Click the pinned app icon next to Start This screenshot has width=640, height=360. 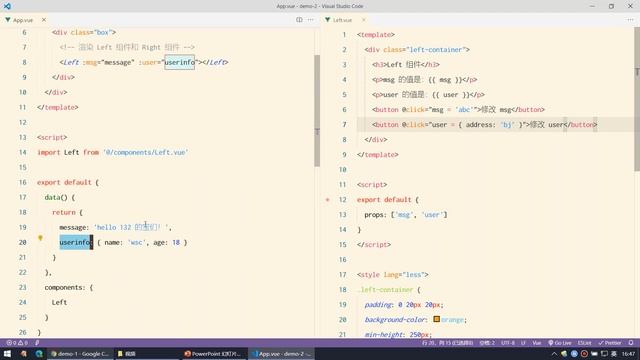(24, 354)
